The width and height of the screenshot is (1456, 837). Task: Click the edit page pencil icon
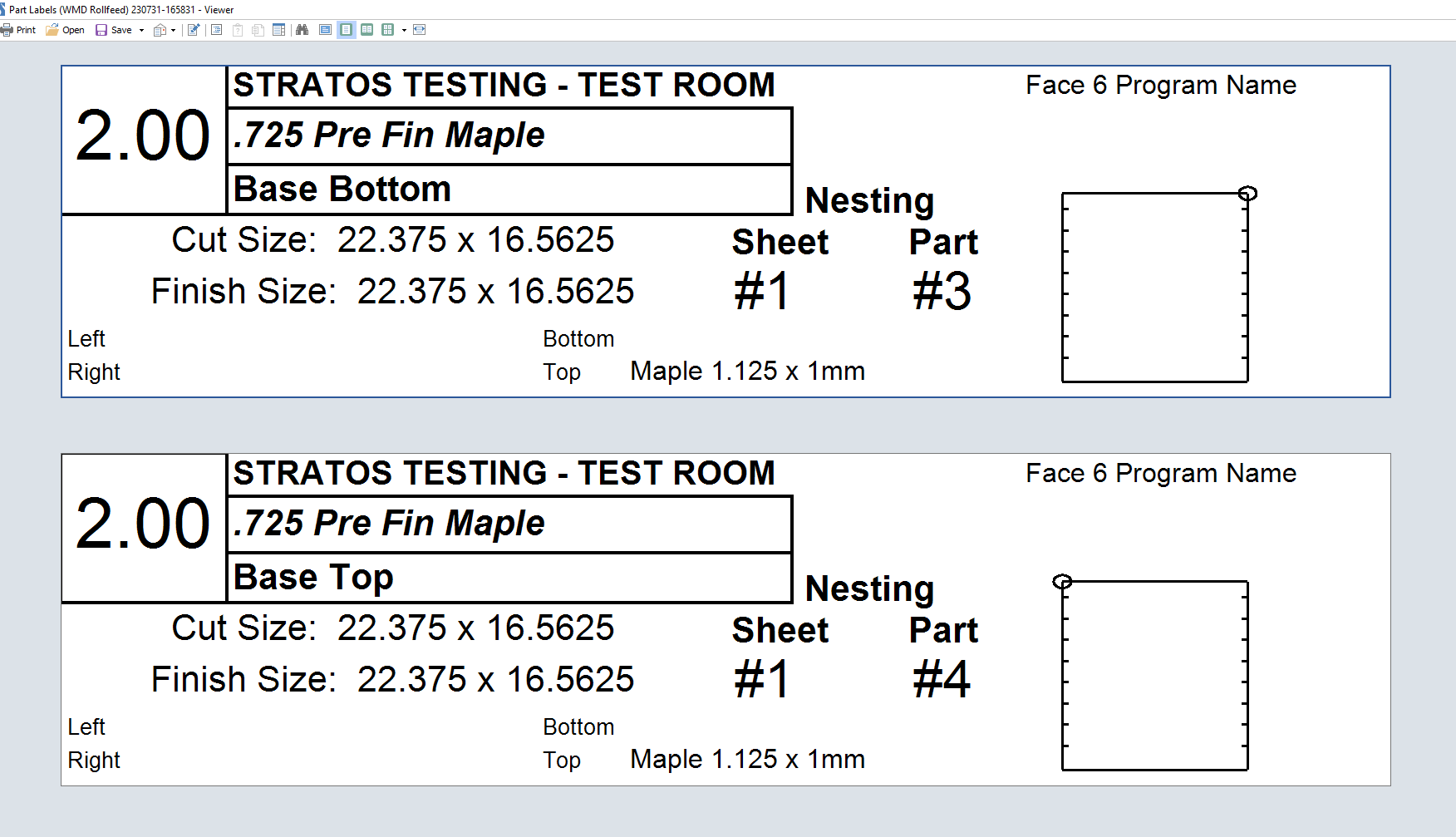tap(194, 30)
